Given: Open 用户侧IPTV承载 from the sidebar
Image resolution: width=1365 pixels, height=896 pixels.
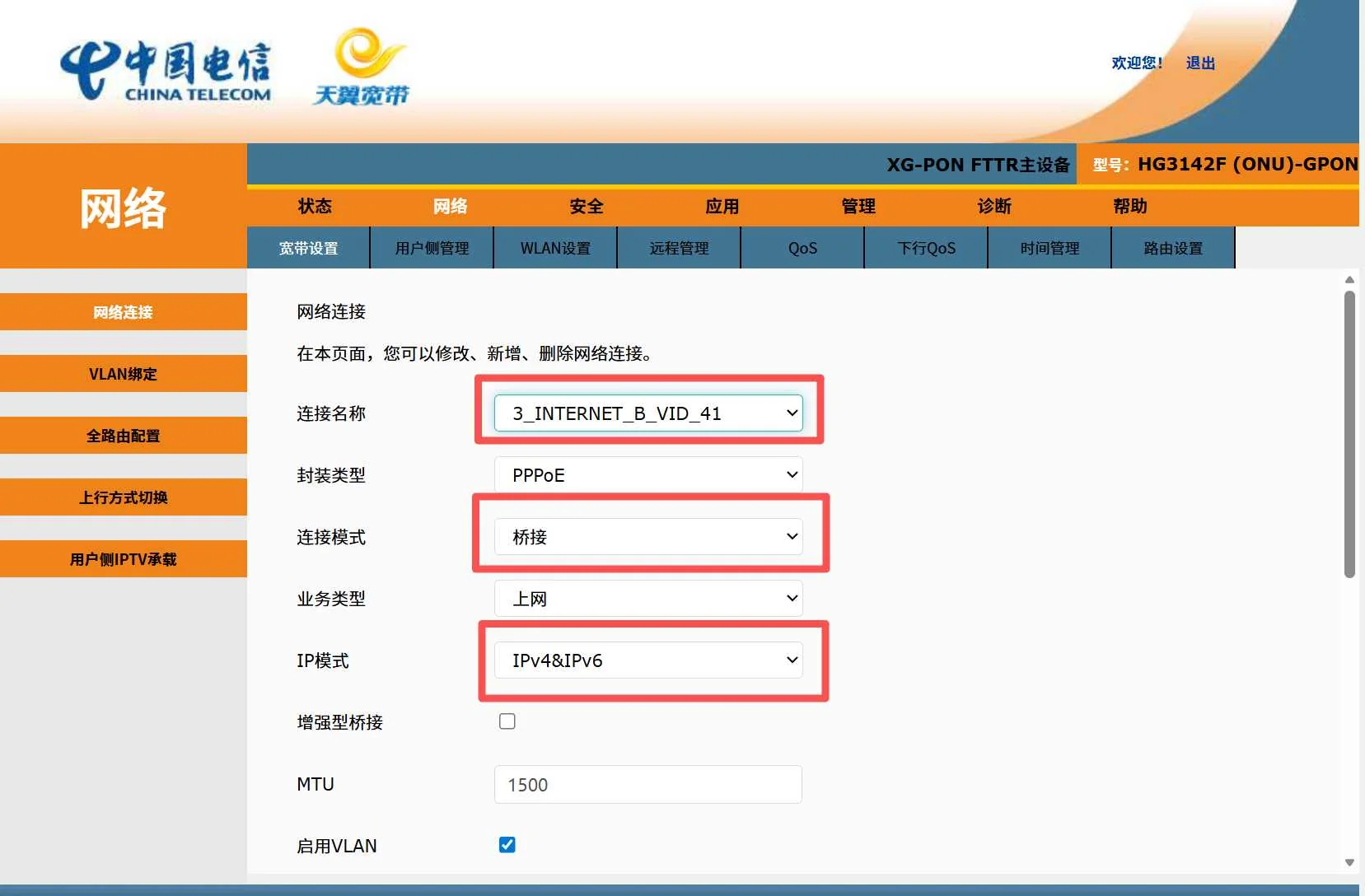Looking at the screenshot, I should point(123,558).
